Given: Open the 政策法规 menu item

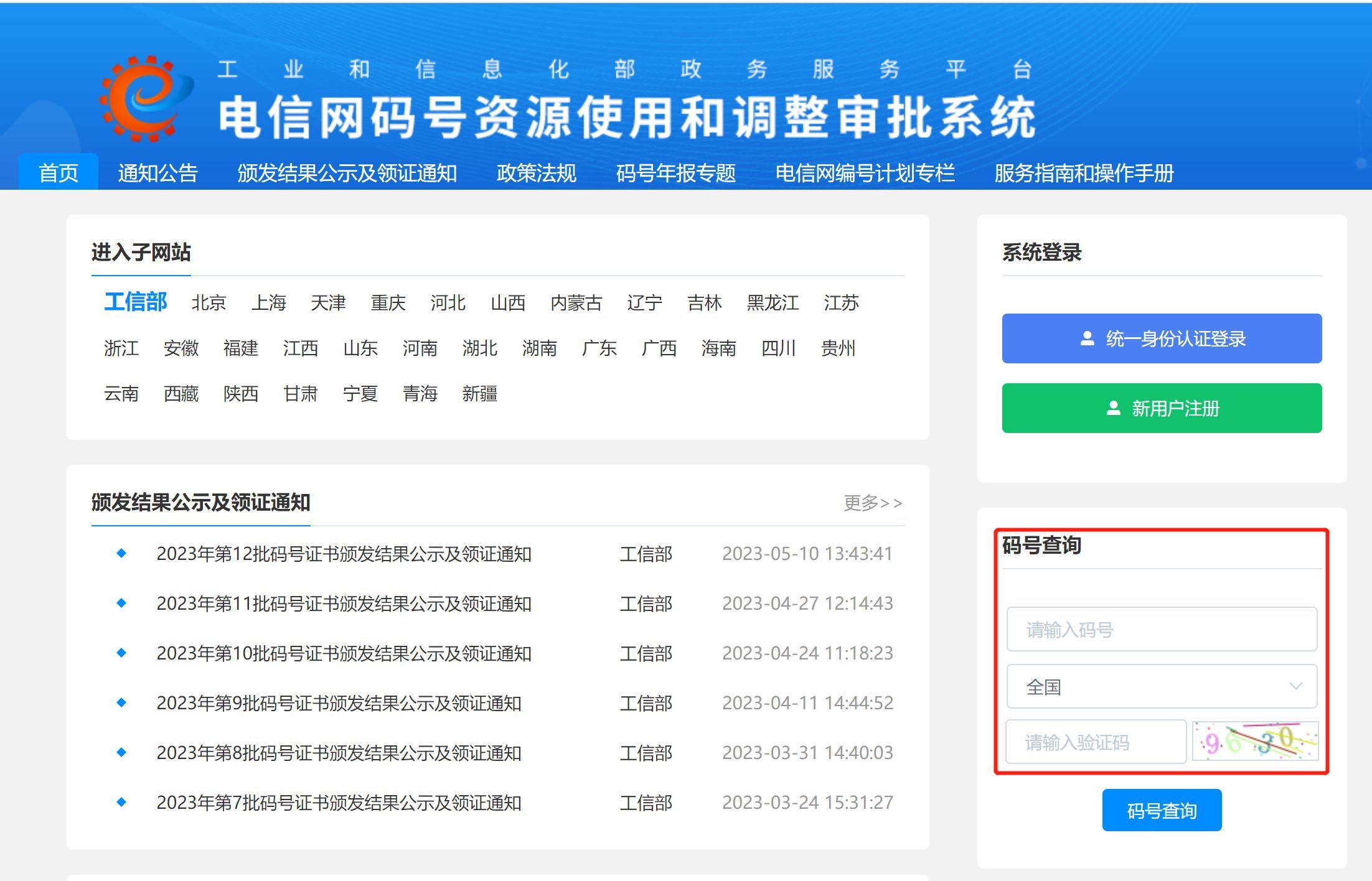Looking at the screenshot, I should click(x=536, y=174).
